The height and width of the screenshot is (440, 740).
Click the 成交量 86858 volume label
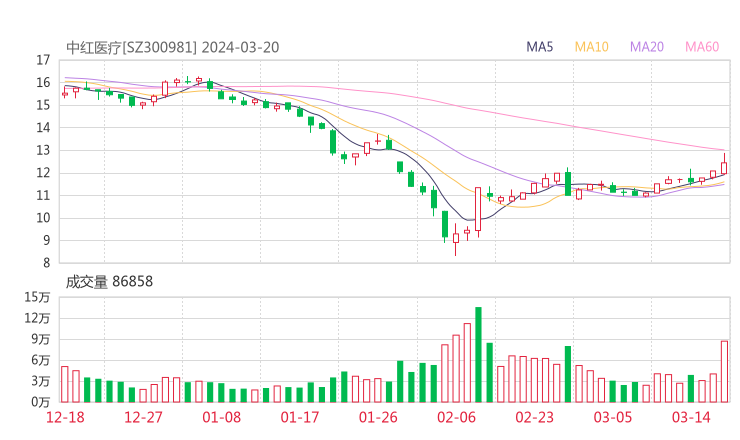point(109,281)
